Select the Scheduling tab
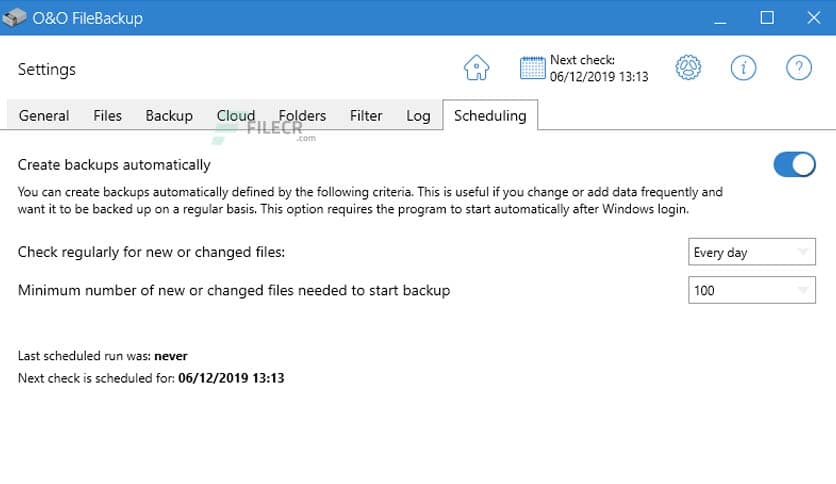Screen dimensions: 836x484 pyautogui.click(x=490, y=115)
